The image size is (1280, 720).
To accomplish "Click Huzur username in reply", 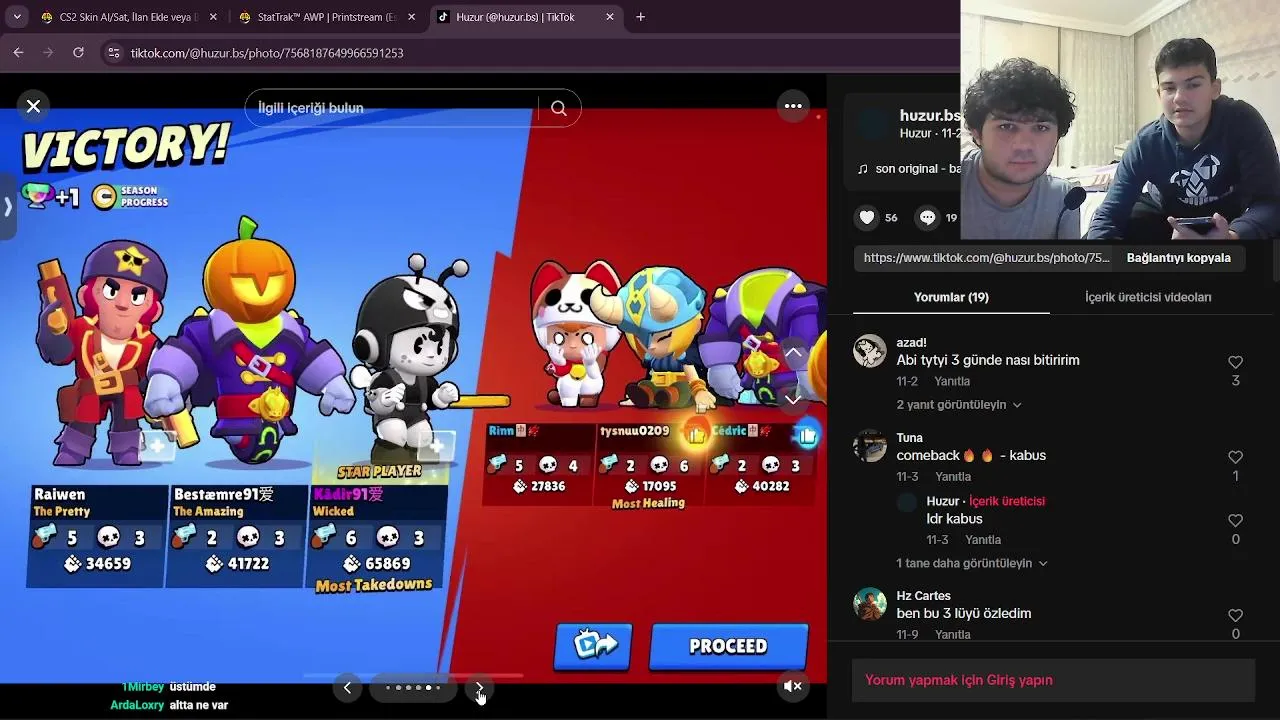I will click(943, 501).
